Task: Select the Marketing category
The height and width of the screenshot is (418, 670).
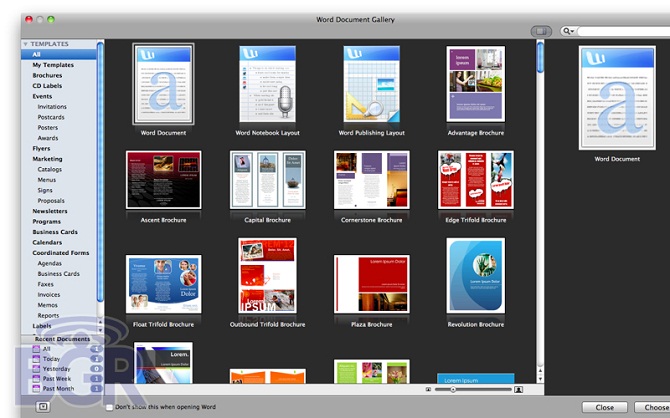Action: pyautogui.click(x=47, y=159)
